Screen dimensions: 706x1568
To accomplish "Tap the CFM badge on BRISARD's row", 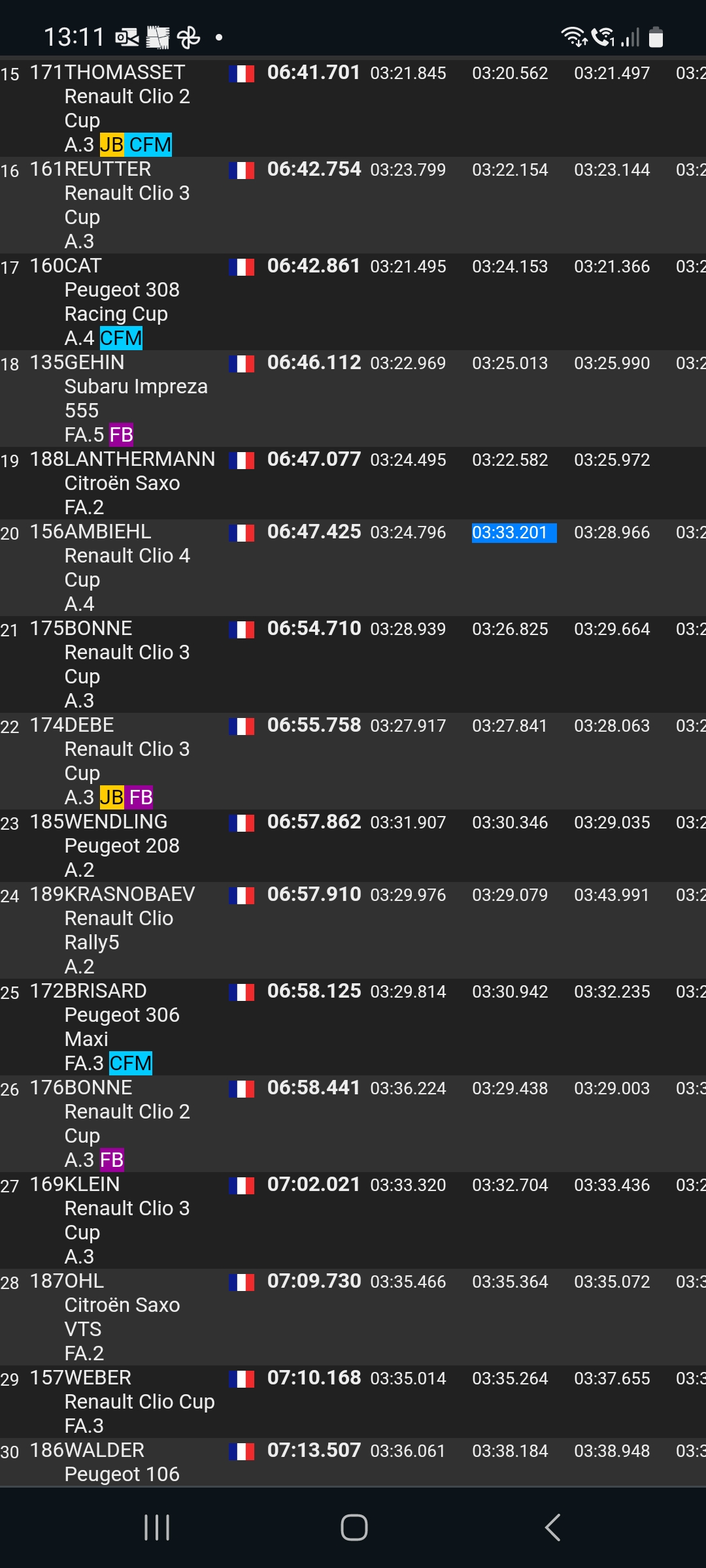I will 131,1063.
